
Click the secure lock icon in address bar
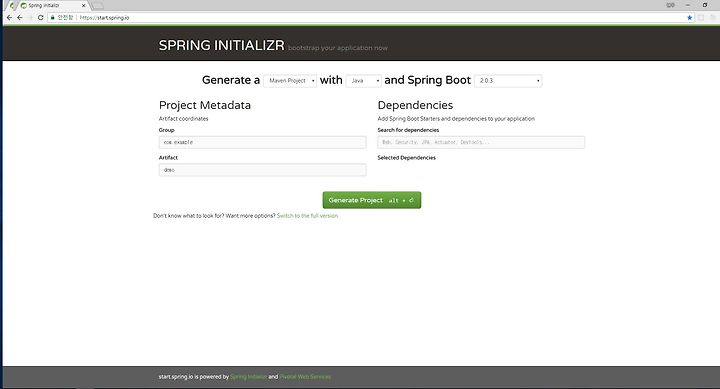tap(53, 17)
